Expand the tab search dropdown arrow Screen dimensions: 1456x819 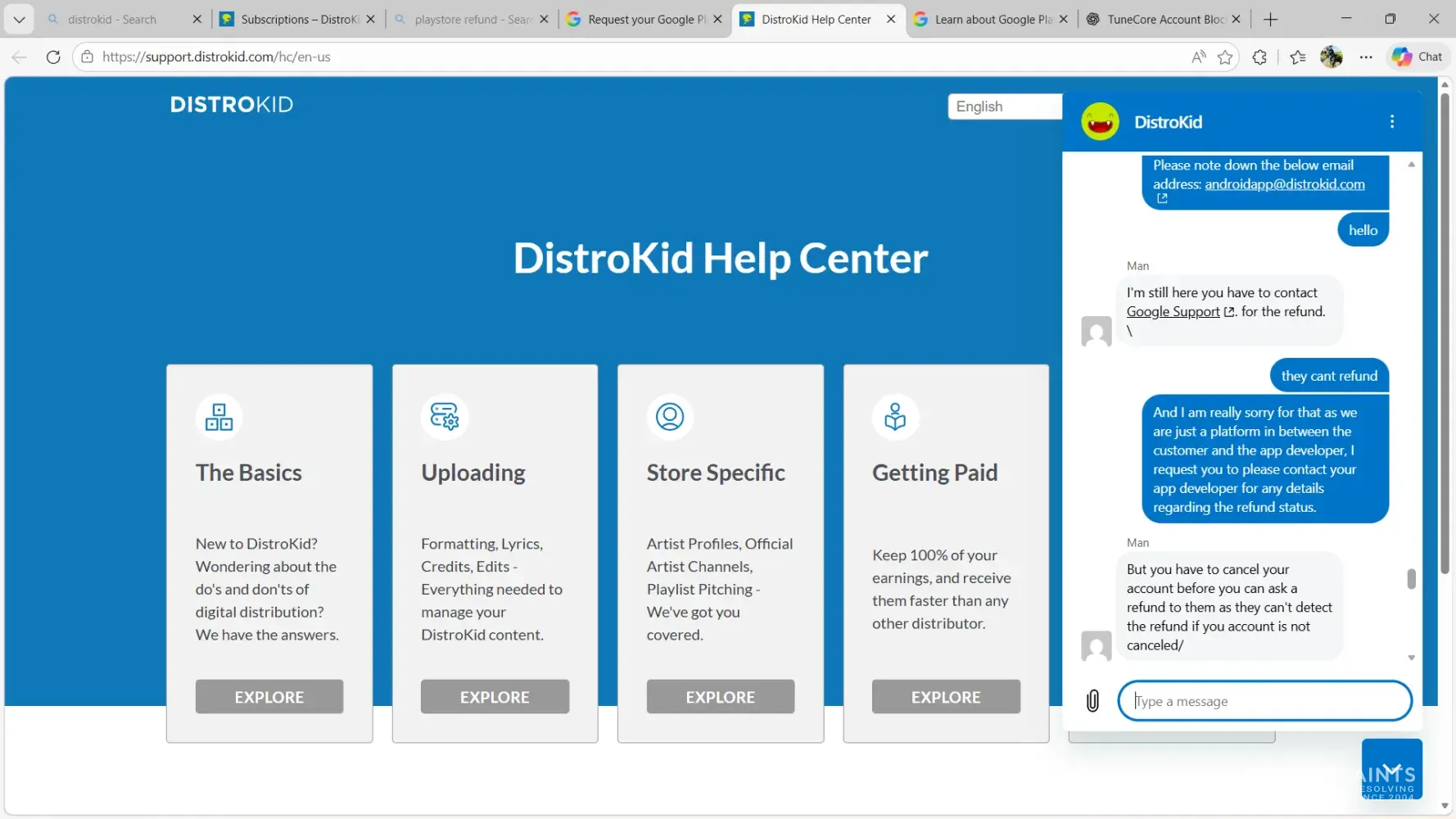tap(19, 19)
